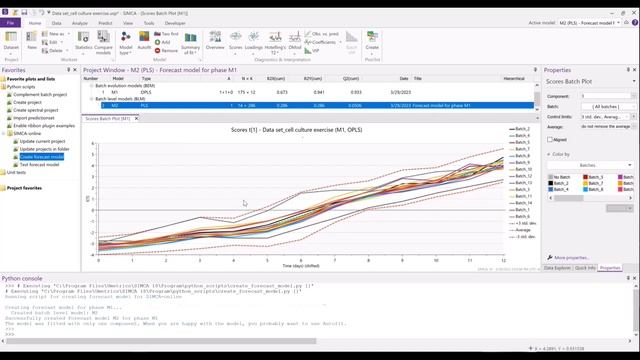Screen dimensions: 640x360
Task: Switch to the Data ribbon tab
Action: 57,23
